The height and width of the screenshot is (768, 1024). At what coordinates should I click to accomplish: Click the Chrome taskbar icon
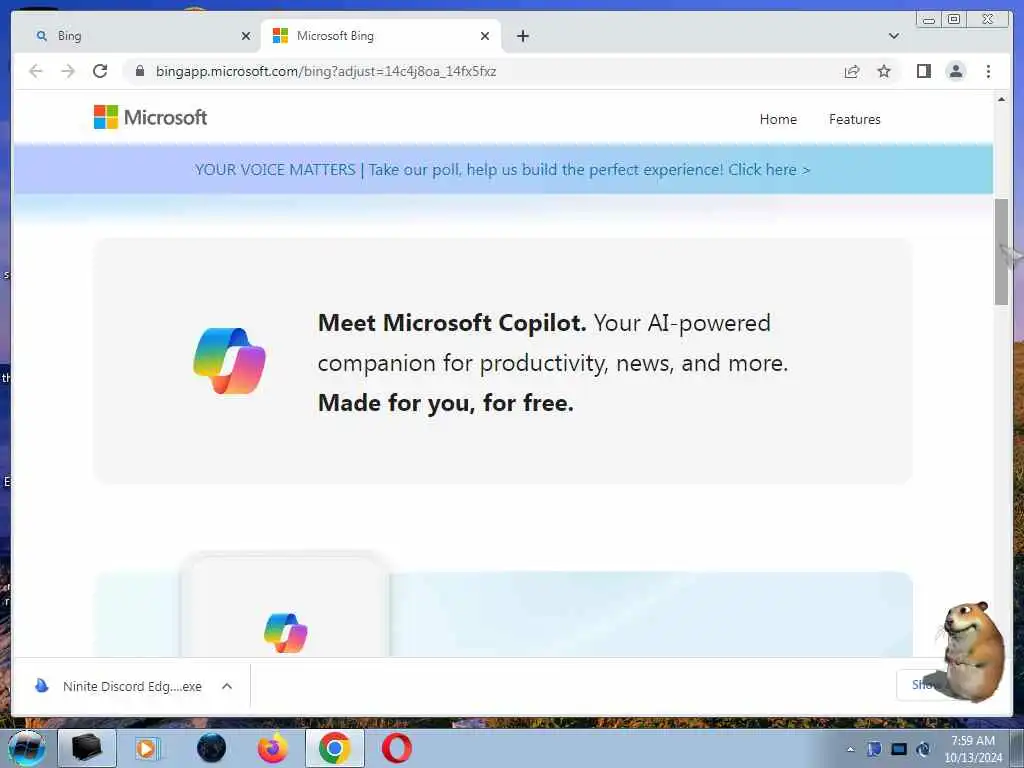[x=334, y=748]
